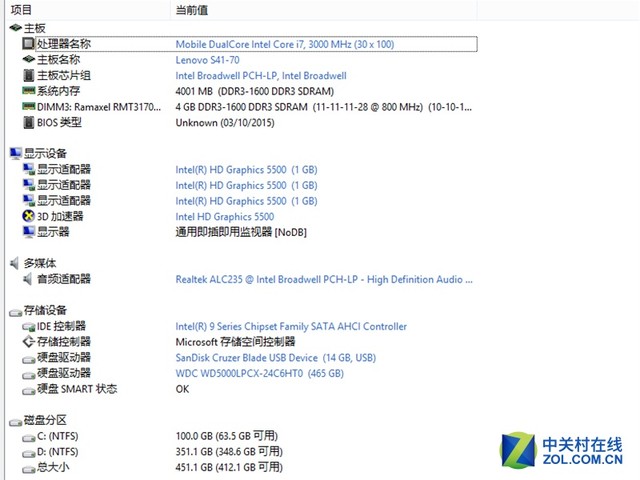
Task: Click the 主板 section icon
Action: (x=15, y=28)
